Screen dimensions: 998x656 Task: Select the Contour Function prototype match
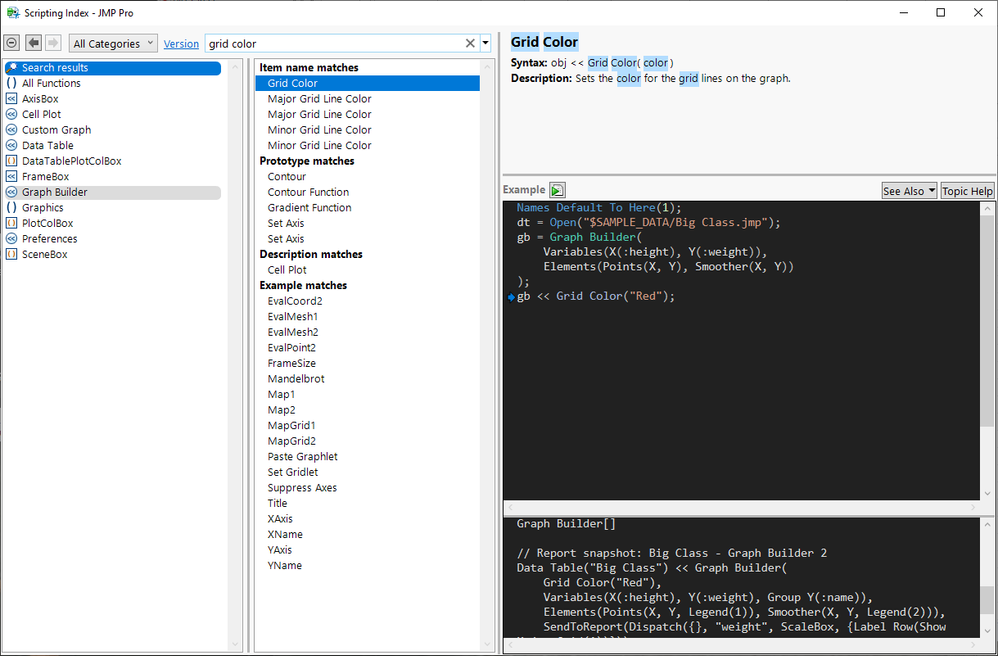tap(308, 192)
